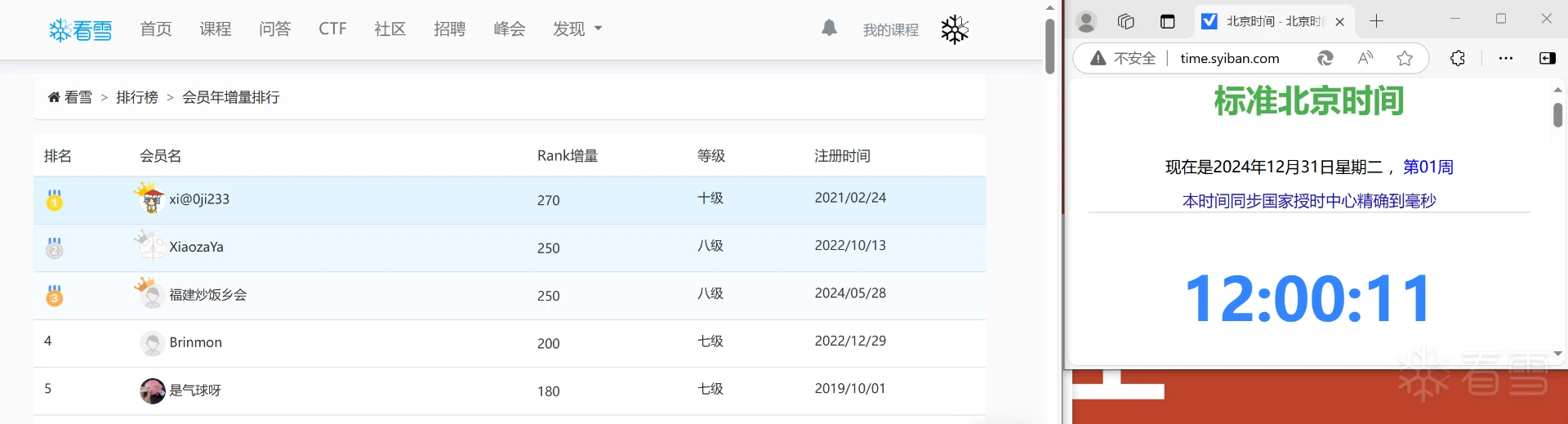Image resolution: width=1568 pixels, height=424 pixels.
Task: Click the read aloud icon
Action: [x=1365, y=58]
